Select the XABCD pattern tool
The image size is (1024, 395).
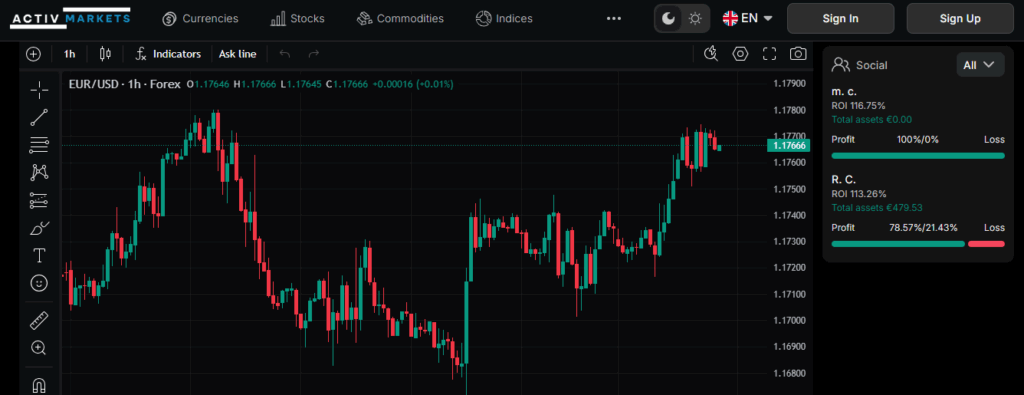[x=39, y=172]
